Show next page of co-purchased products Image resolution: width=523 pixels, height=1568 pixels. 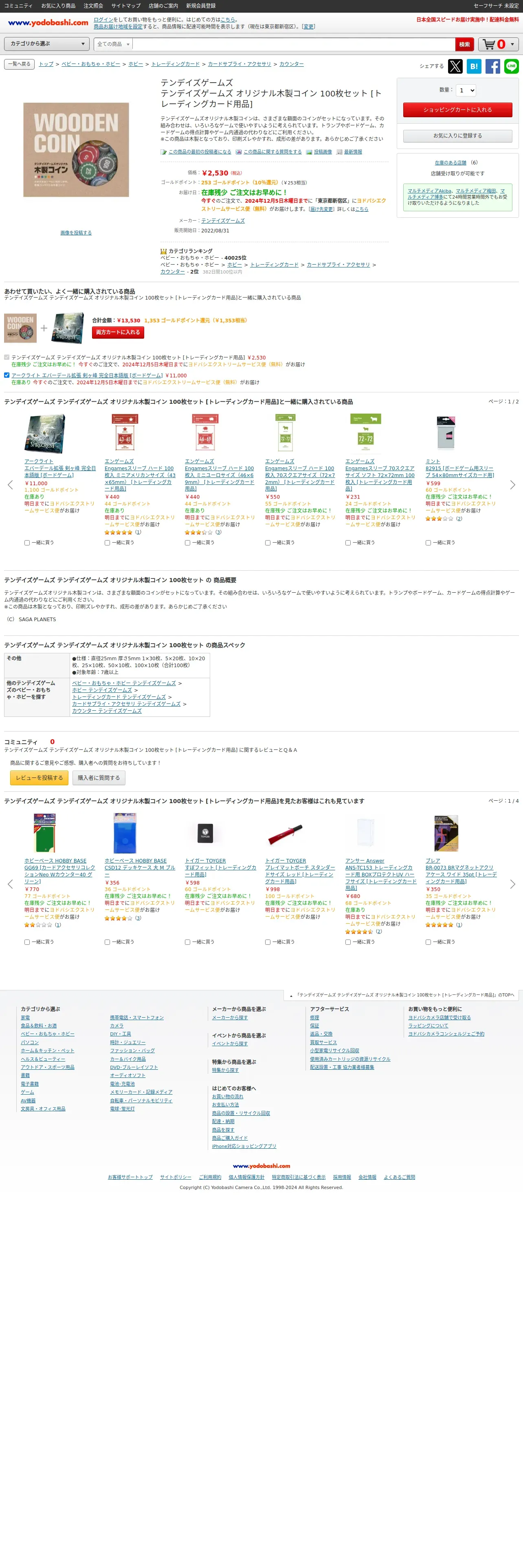pos(512,485)
